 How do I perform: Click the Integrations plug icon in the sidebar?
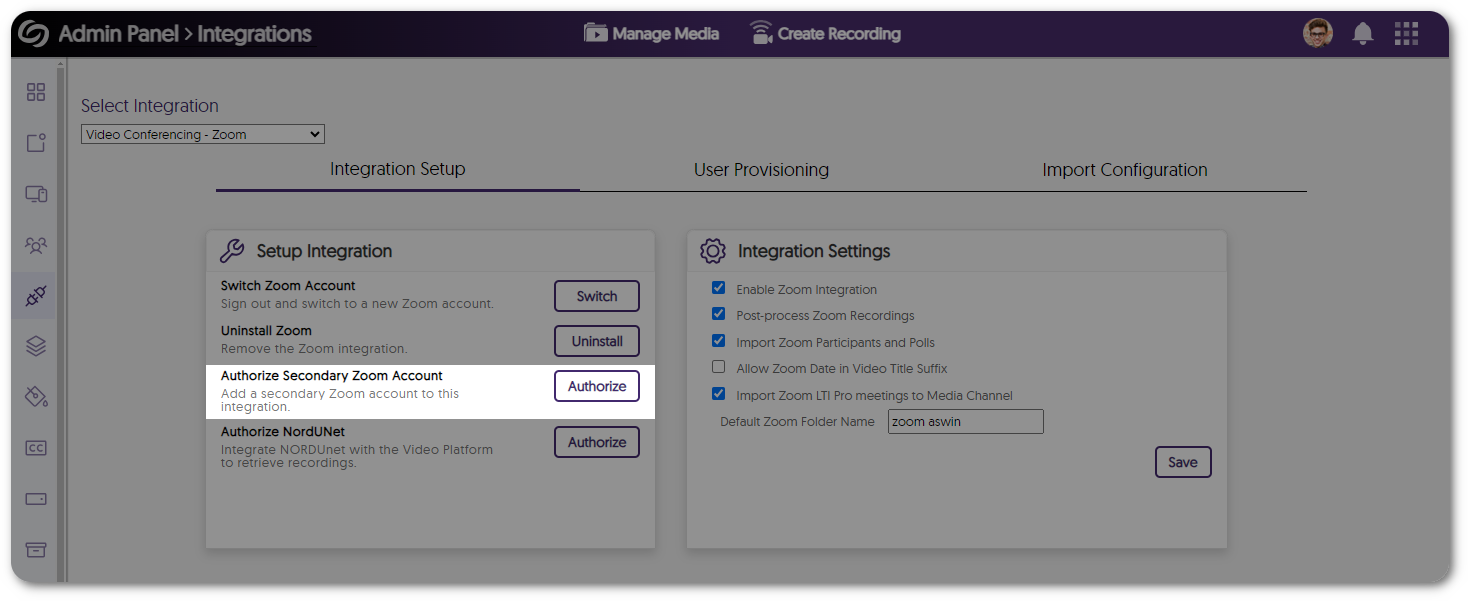[x=35, y=295]
